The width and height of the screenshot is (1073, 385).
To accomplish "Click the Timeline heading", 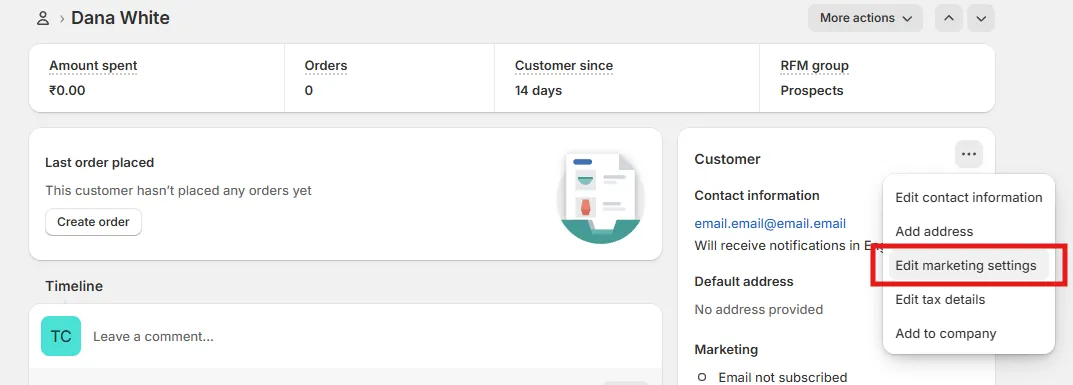I will pyautogui.click(x=74, y=287).
